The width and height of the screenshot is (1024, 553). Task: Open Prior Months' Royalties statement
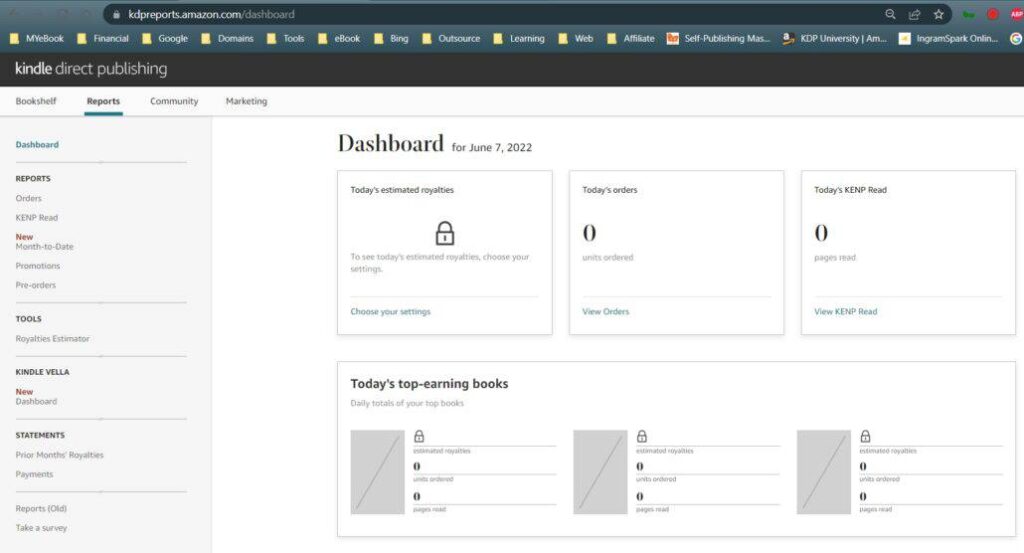[59, 454]
